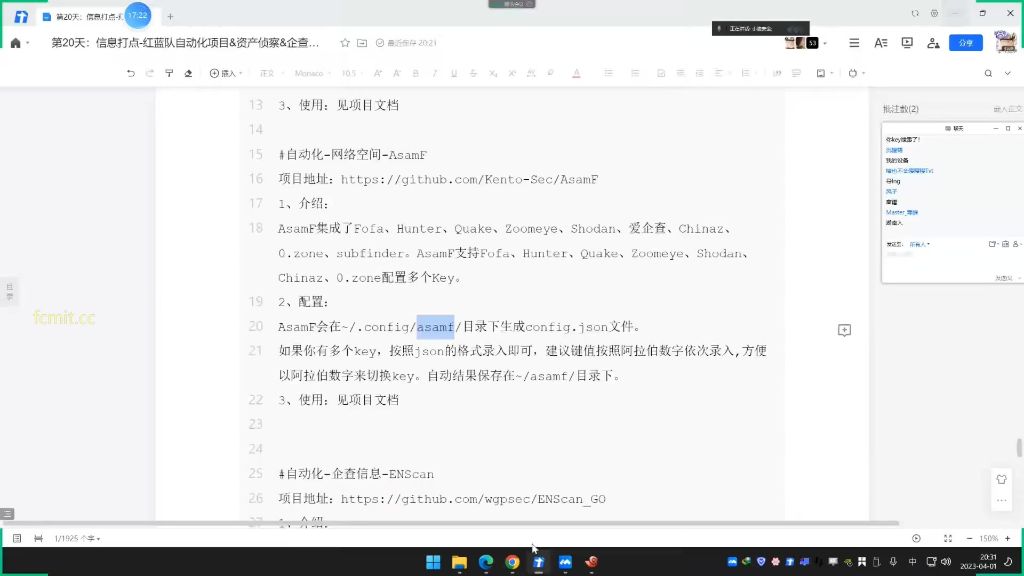Click the add comment icon at page margin
1024x576 pixels.
[844, 330]
